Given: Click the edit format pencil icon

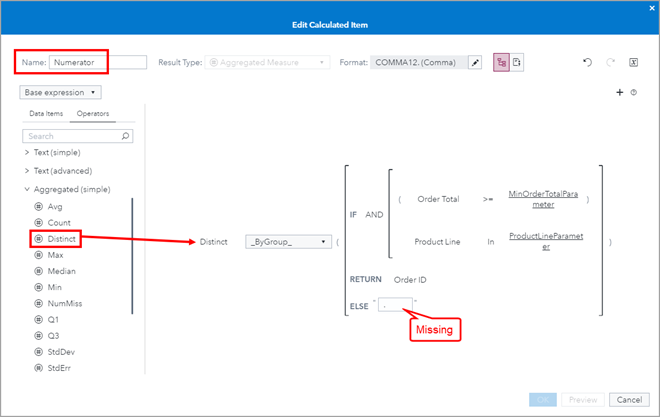Looking at the screenshot, I should 476,62.
